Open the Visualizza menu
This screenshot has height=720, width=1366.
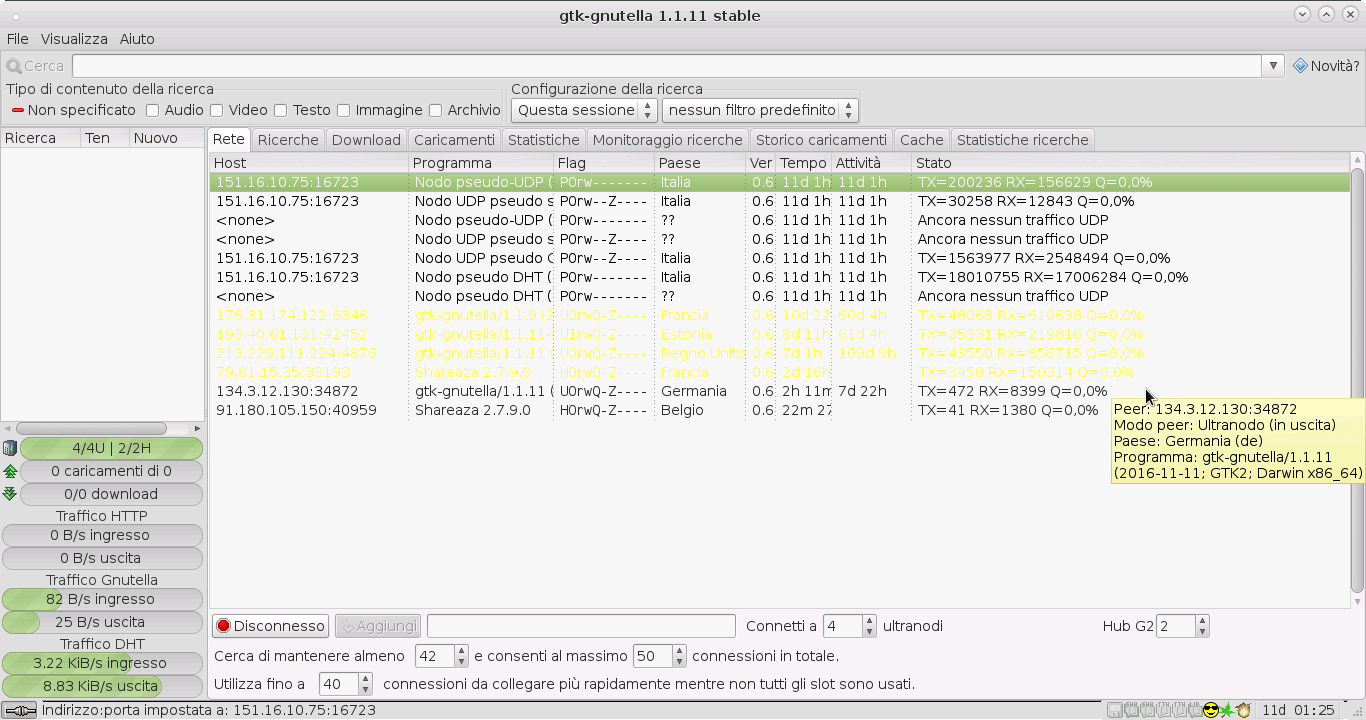click(74, 39)
